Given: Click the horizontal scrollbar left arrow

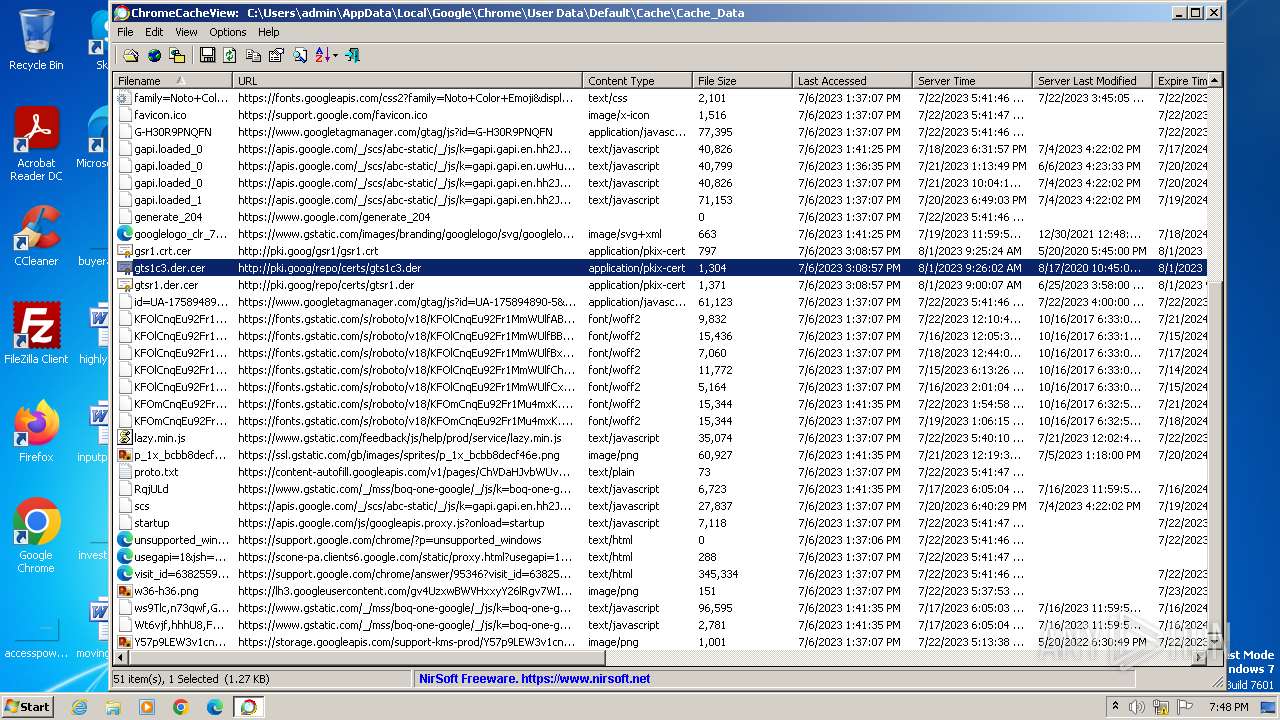Looking at the screenshot, I should [x=122, y=657].
